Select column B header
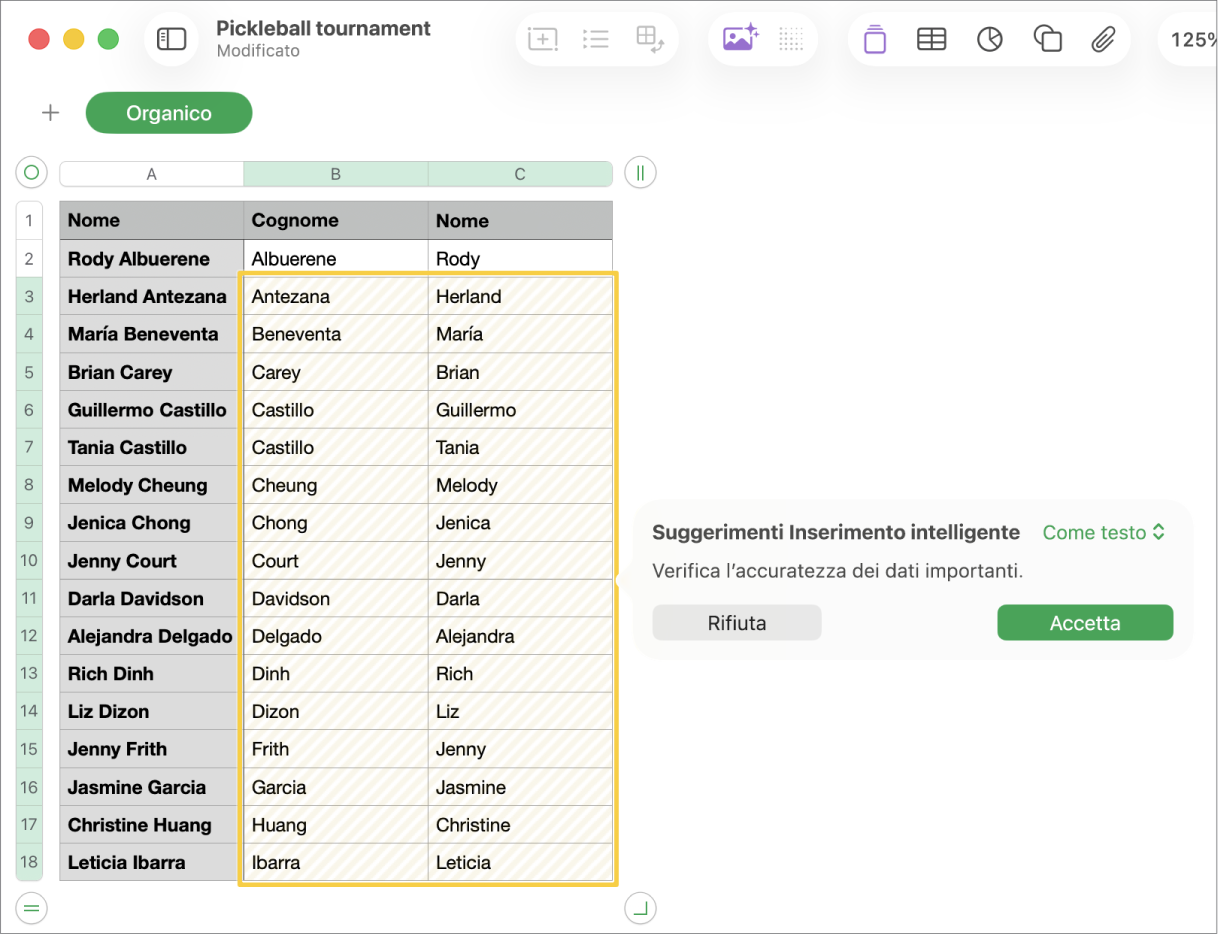The height and width of the screenshot is (934, 1218). coord(336,174)
